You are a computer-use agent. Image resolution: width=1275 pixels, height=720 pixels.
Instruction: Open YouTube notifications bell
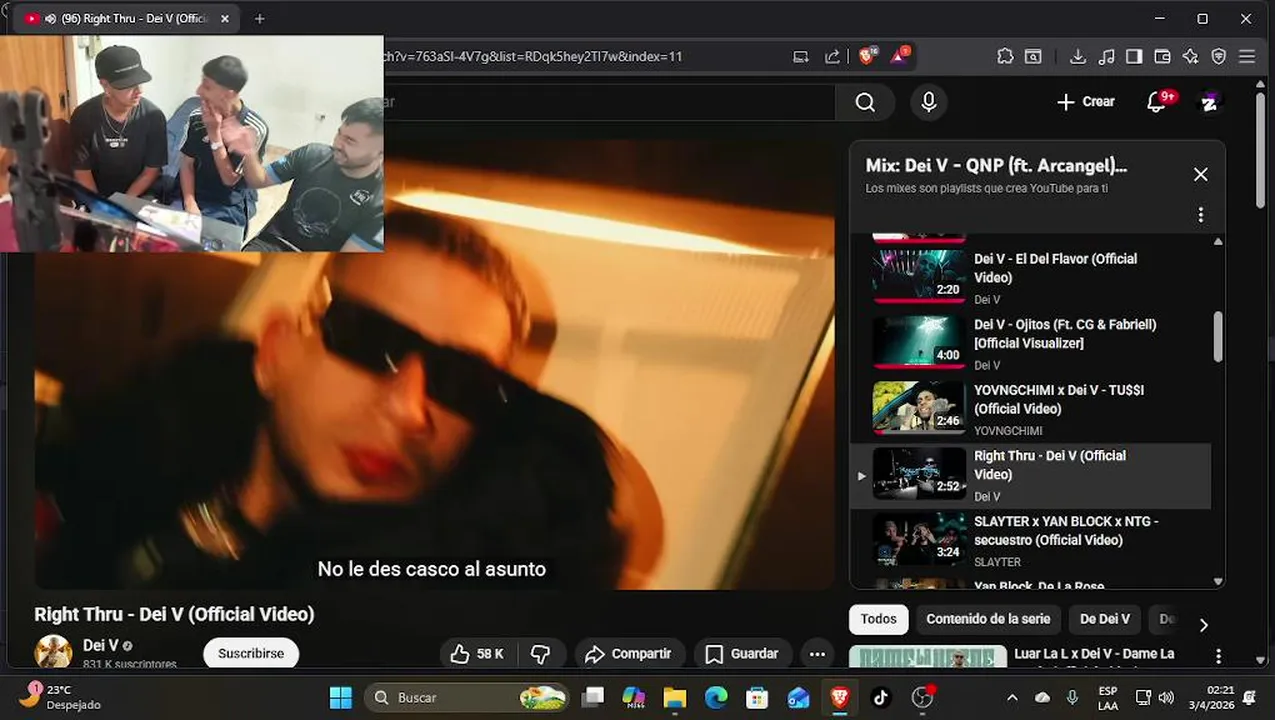click(x=1157, y=102)
